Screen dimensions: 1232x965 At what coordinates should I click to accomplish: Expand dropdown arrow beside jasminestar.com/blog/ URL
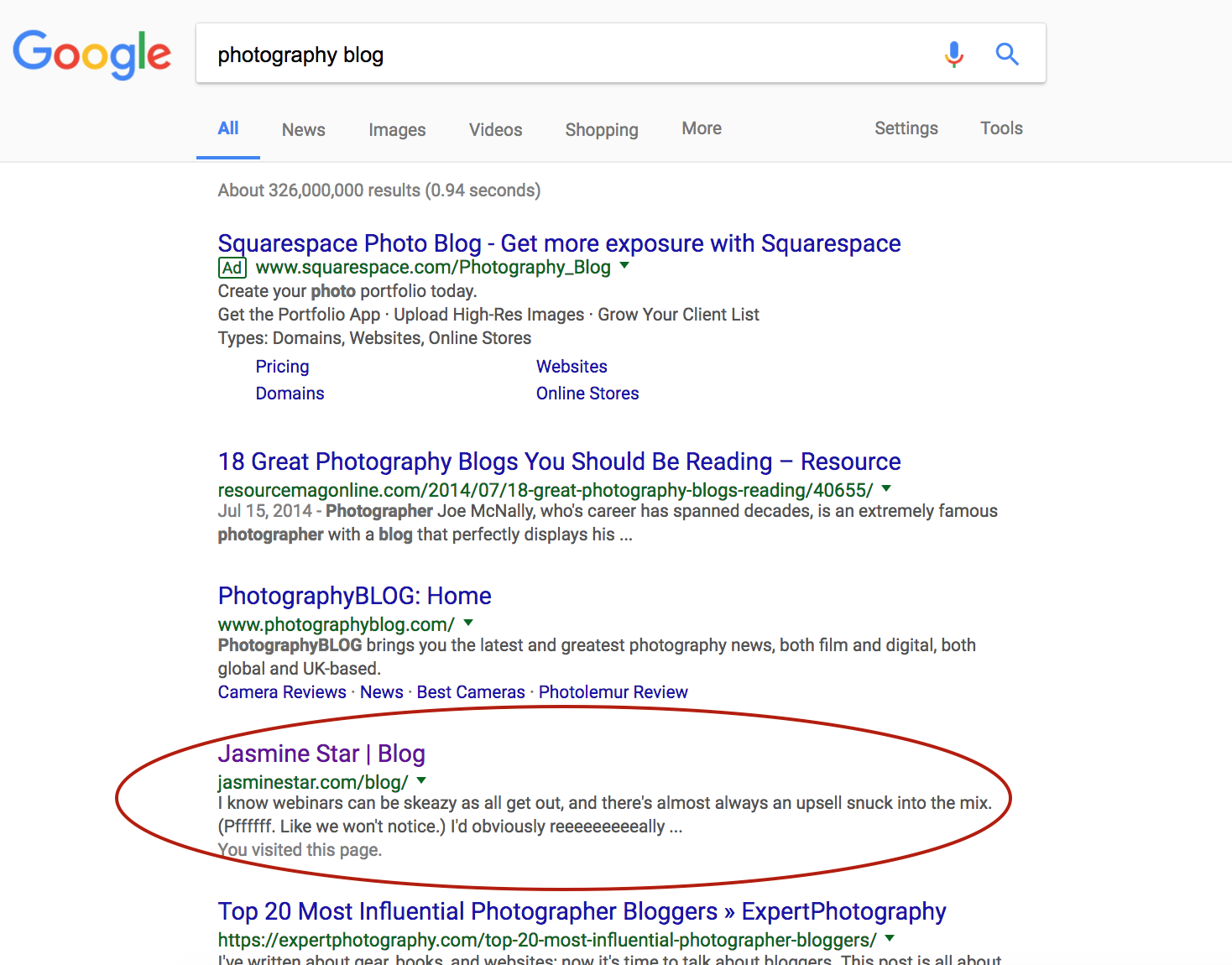coord(421,780)
